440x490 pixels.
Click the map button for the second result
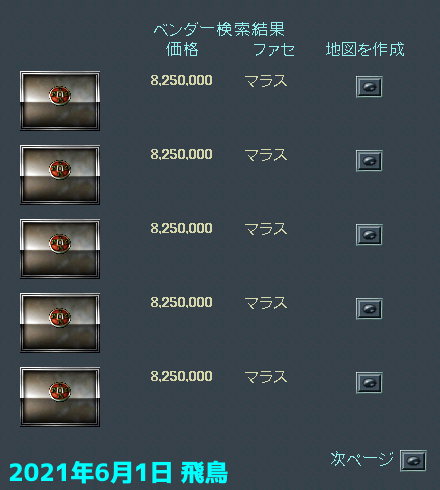click(x=369, y=161)
